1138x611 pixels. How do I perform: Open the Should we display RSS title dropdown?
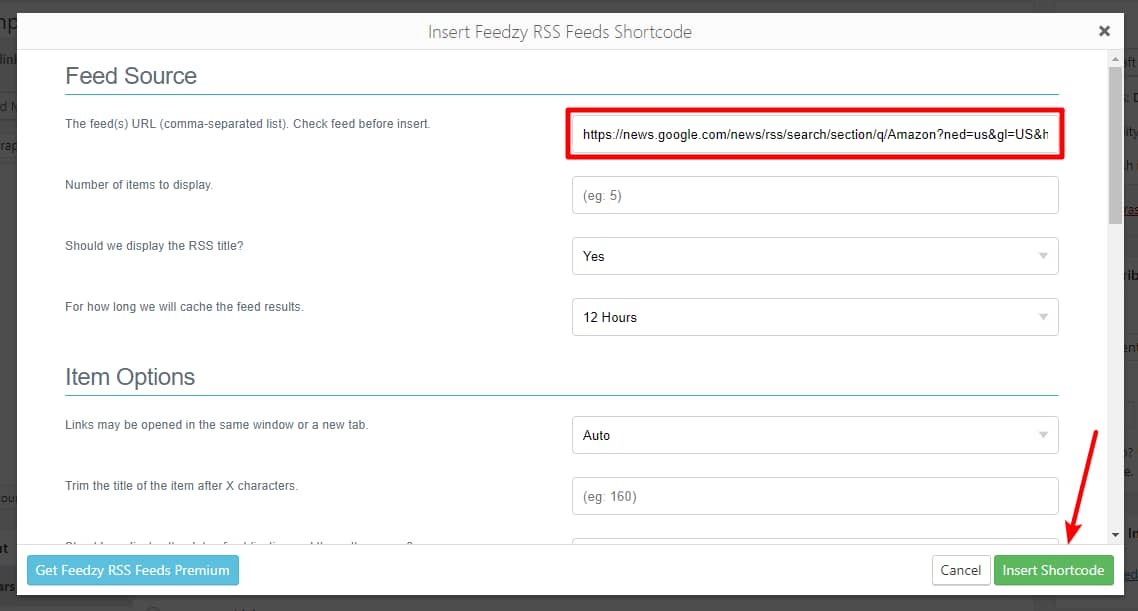pyautogui.click(x=814, y=256)
